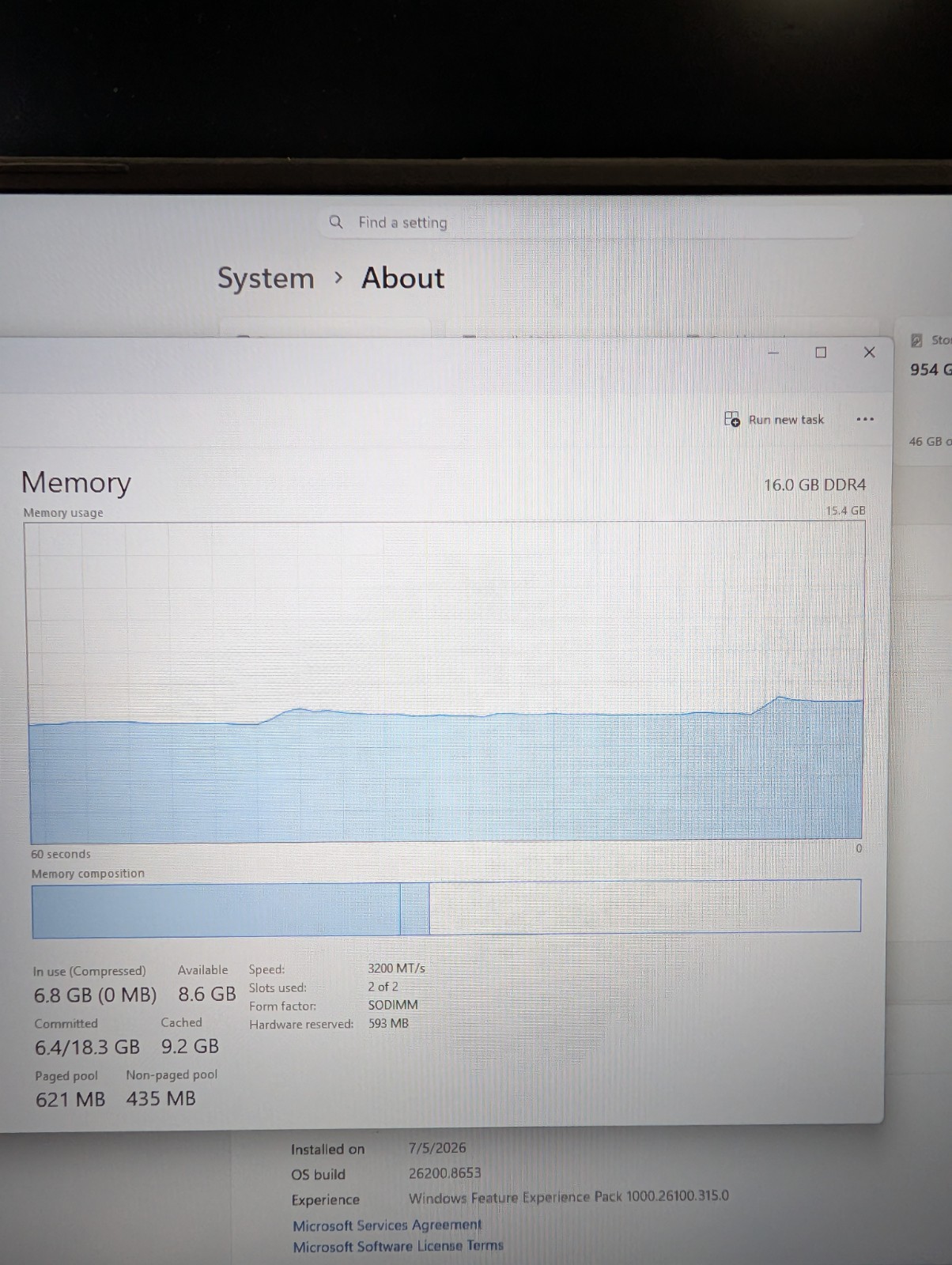Click the Run new task button
The image size is (952, 1265).
coord(775,420)
